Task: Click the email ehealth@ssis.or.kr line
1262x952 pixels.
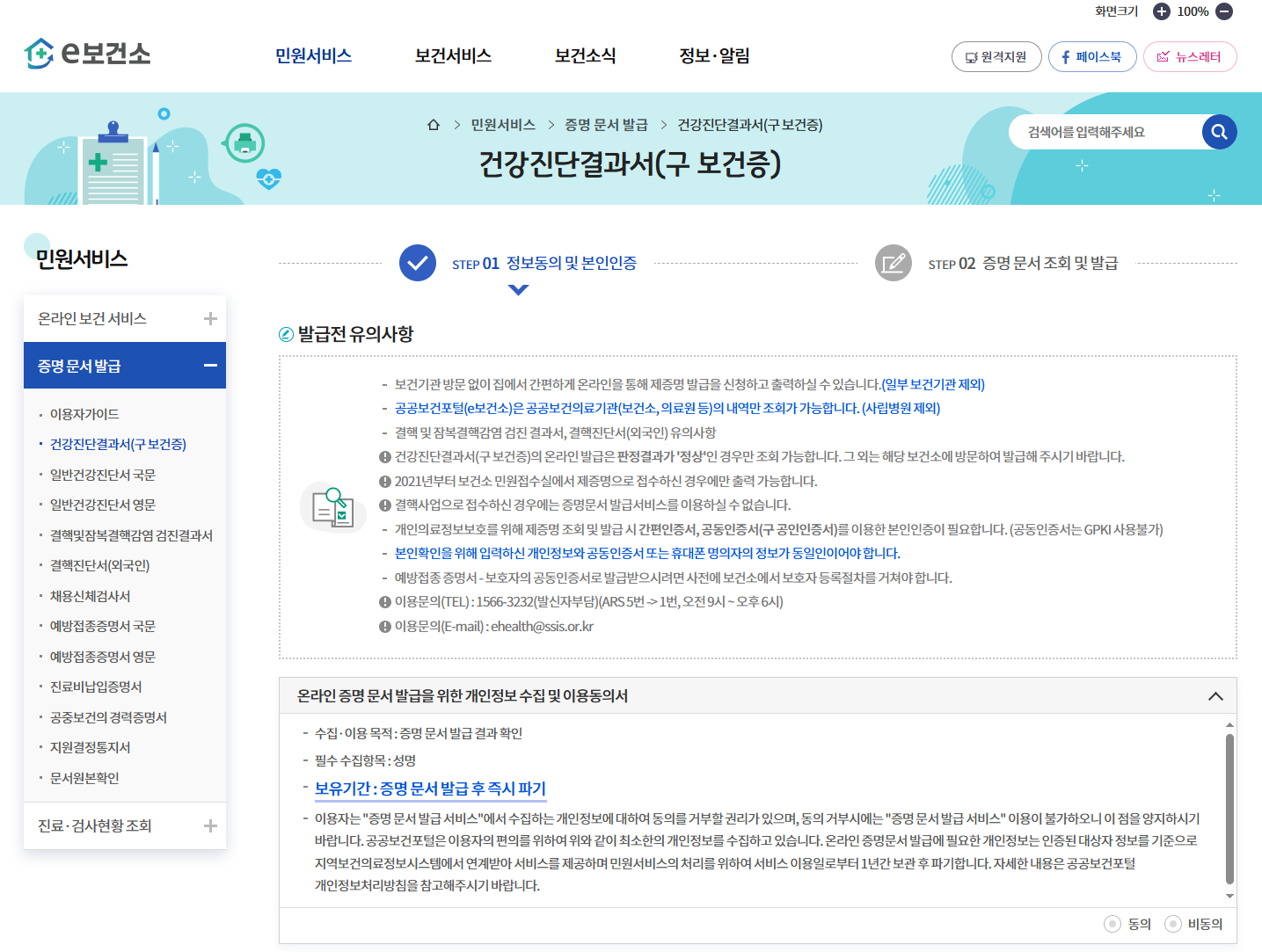Action: click(494, 627)
